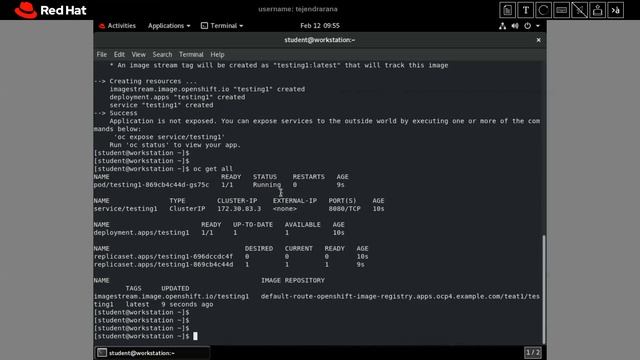Click 'Run oc status to view your app' line

pos(175,145)
